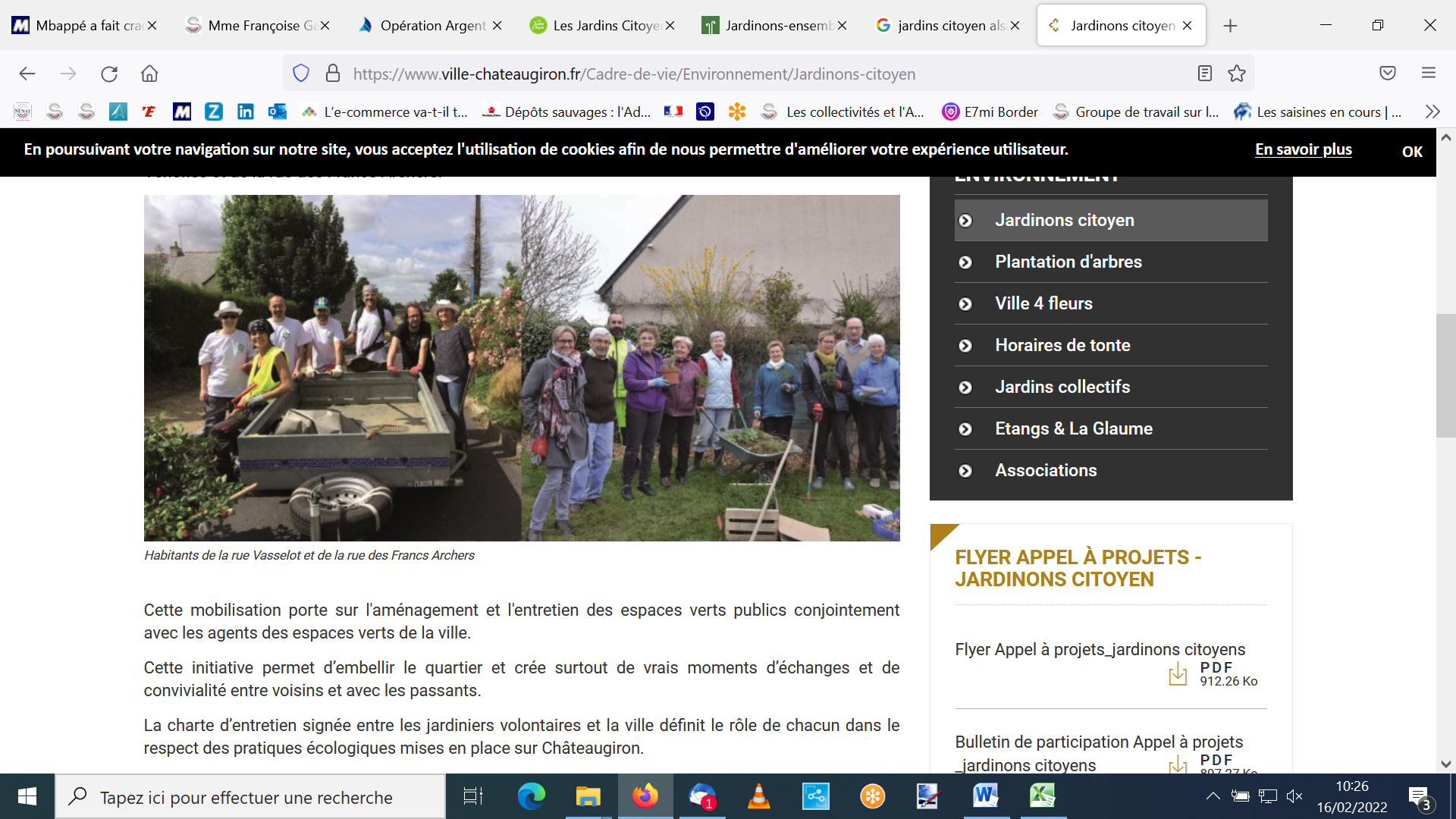Bookmark this page with the star icon

coord(1237,74)
